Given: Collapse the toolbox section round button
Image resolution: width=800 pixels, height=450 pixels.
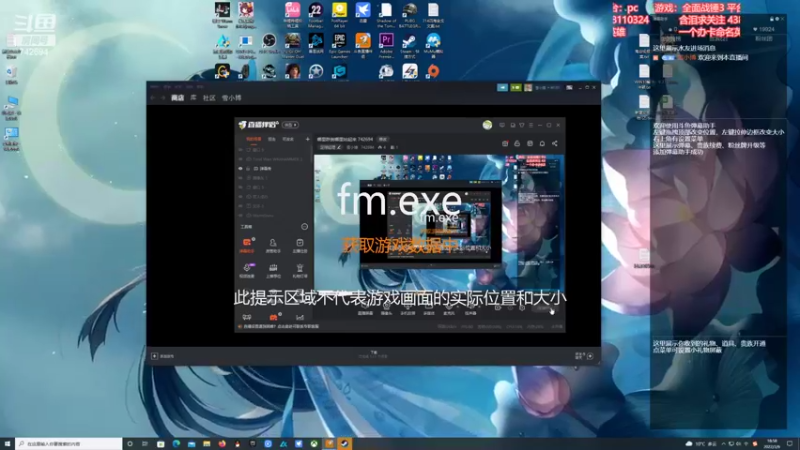Looking at the screenshot, I should pyautogui.click(x=304, y=227).
